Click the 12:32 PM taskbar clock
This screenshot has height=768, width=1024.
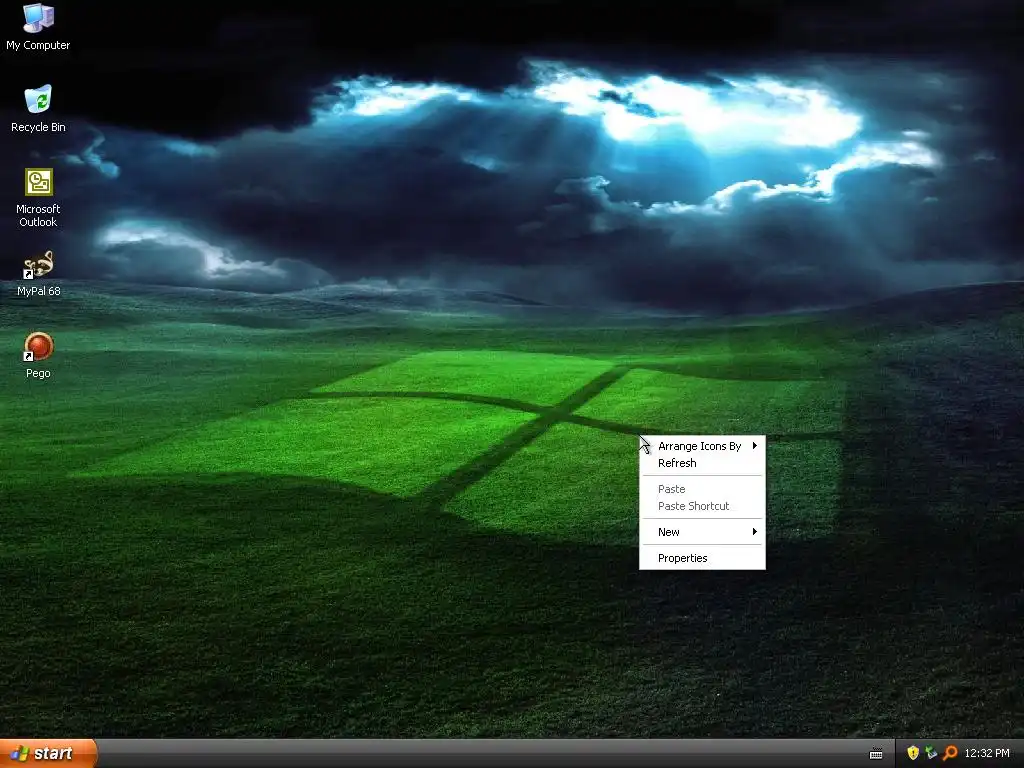[987, 753]
